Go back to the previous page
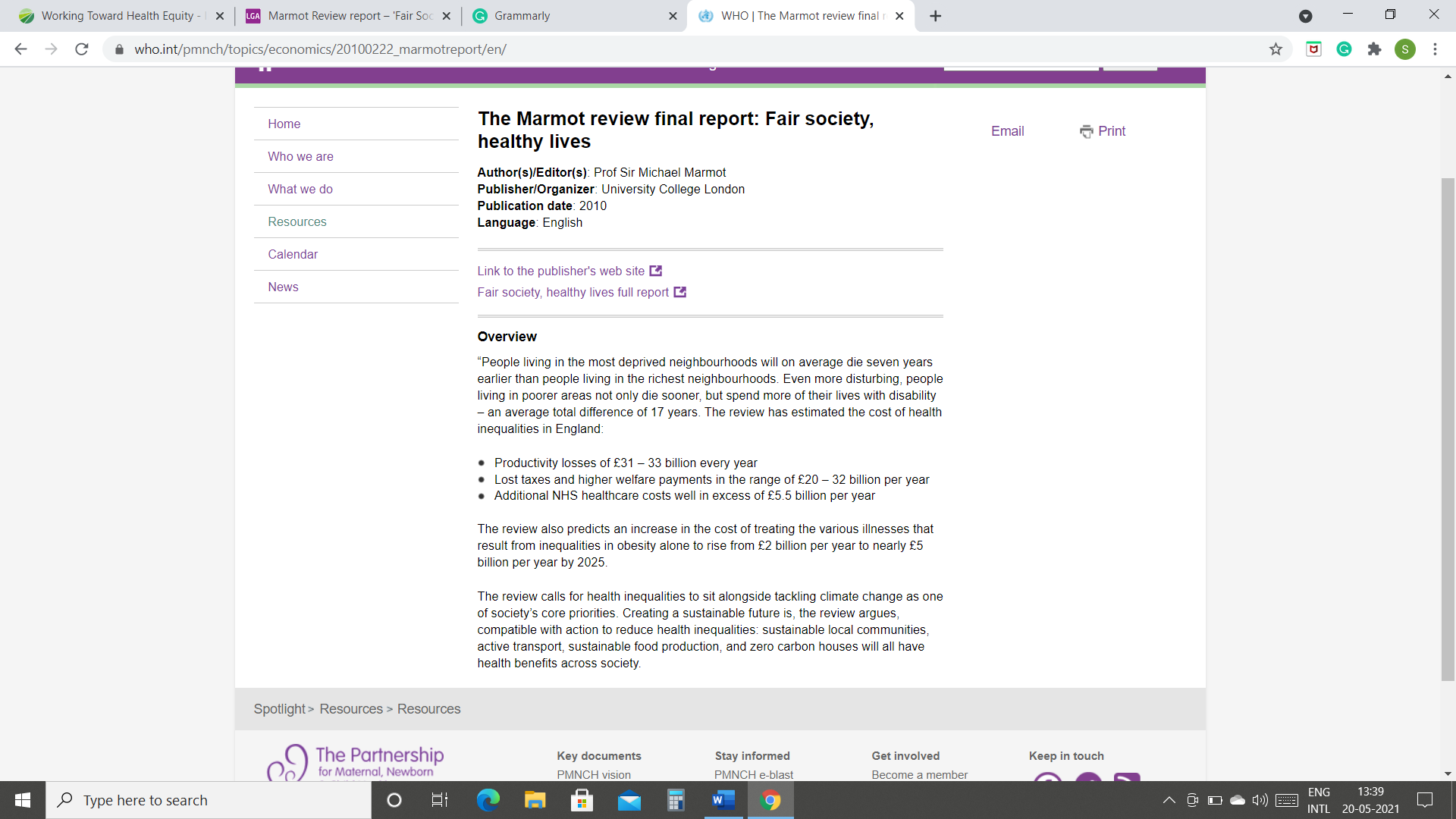 [20, 49]
